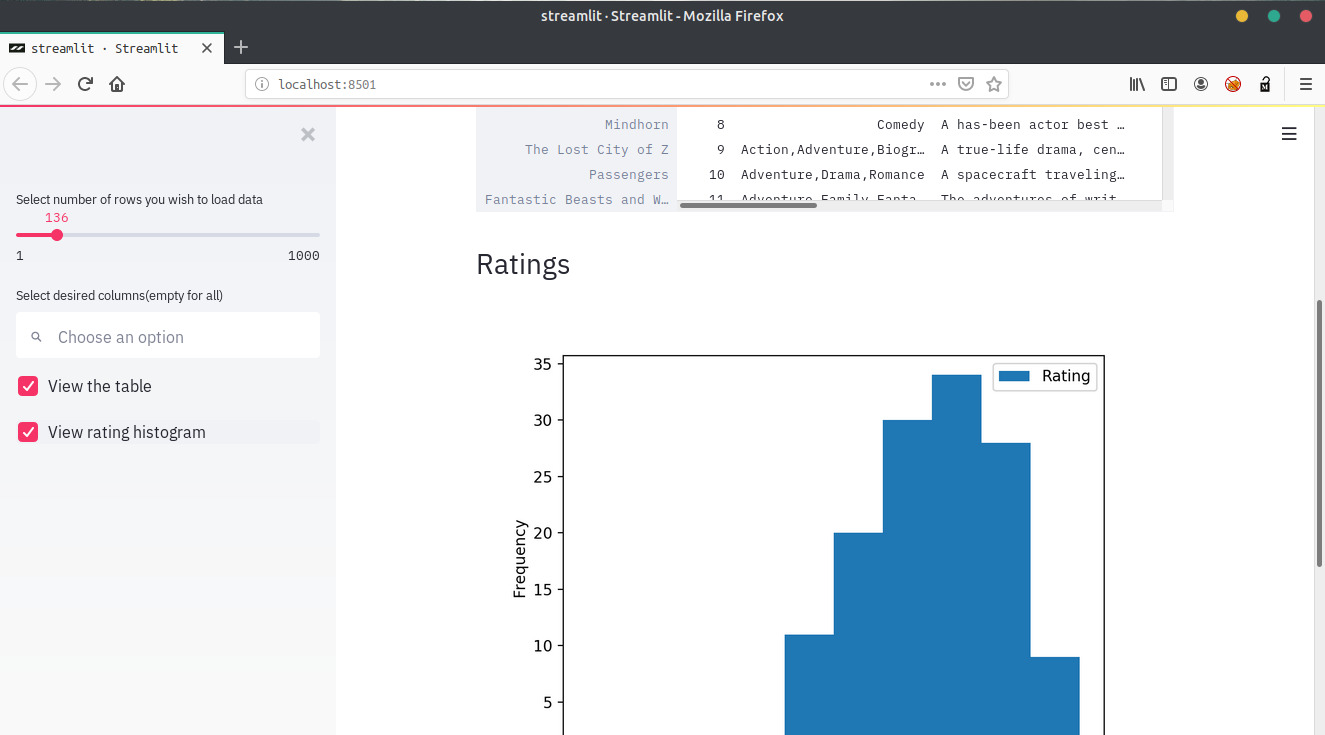Open the padlock extension icon

[1265, 84]
